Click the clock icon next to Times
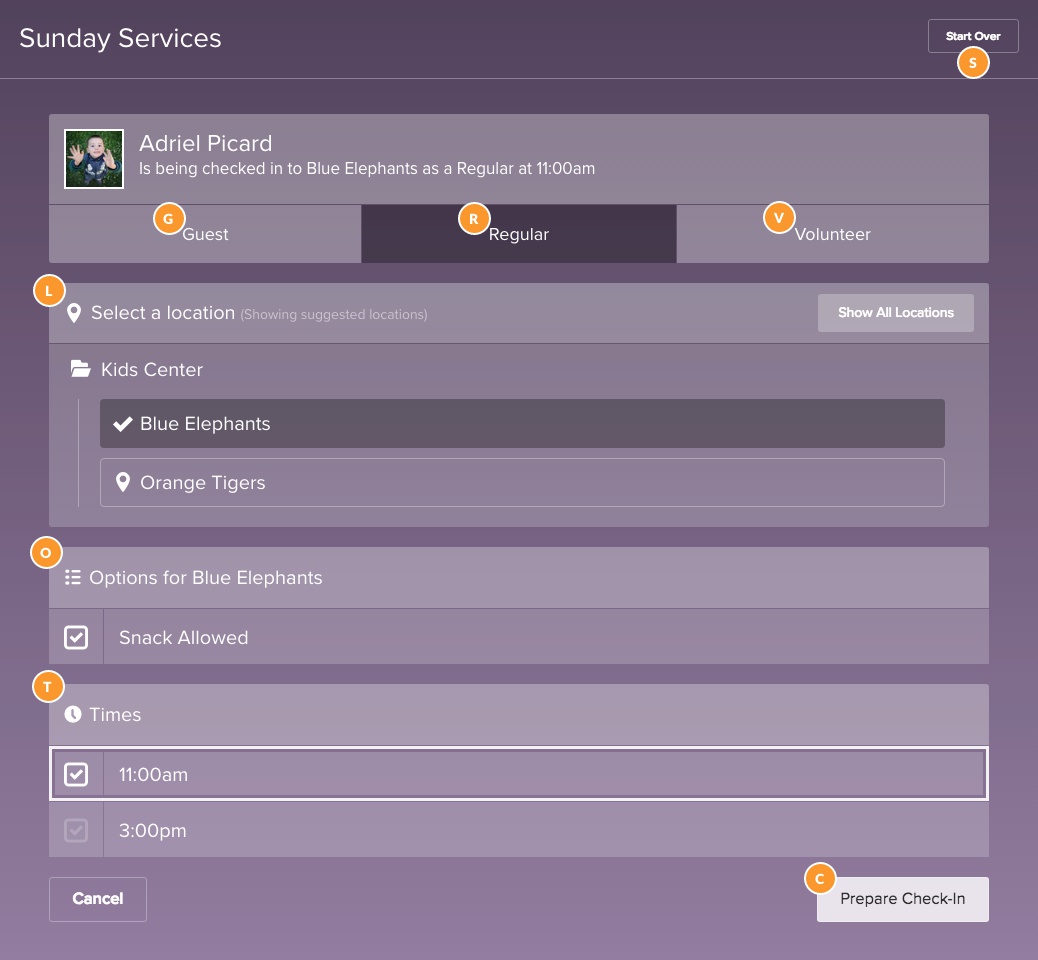1038x960 pixels. coord(71,714)
